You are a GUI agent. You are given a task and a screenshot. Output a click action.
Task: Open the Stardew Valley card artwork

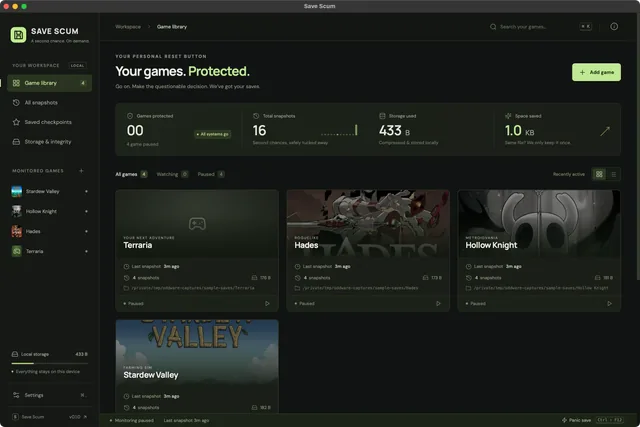tap(197, 353)
